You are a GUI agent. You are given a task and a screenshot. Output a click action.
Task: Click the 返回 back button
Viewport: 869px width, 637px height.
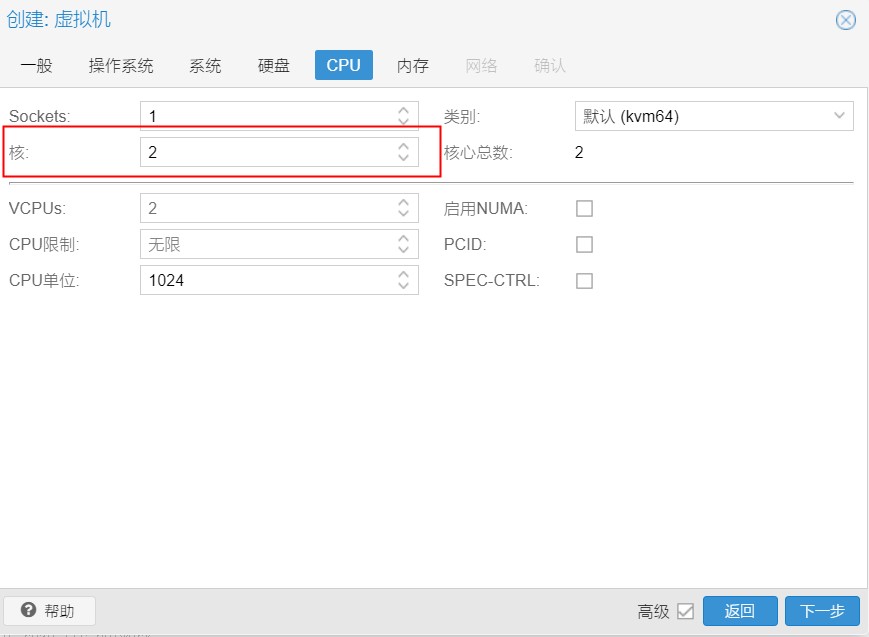(740, 611)
